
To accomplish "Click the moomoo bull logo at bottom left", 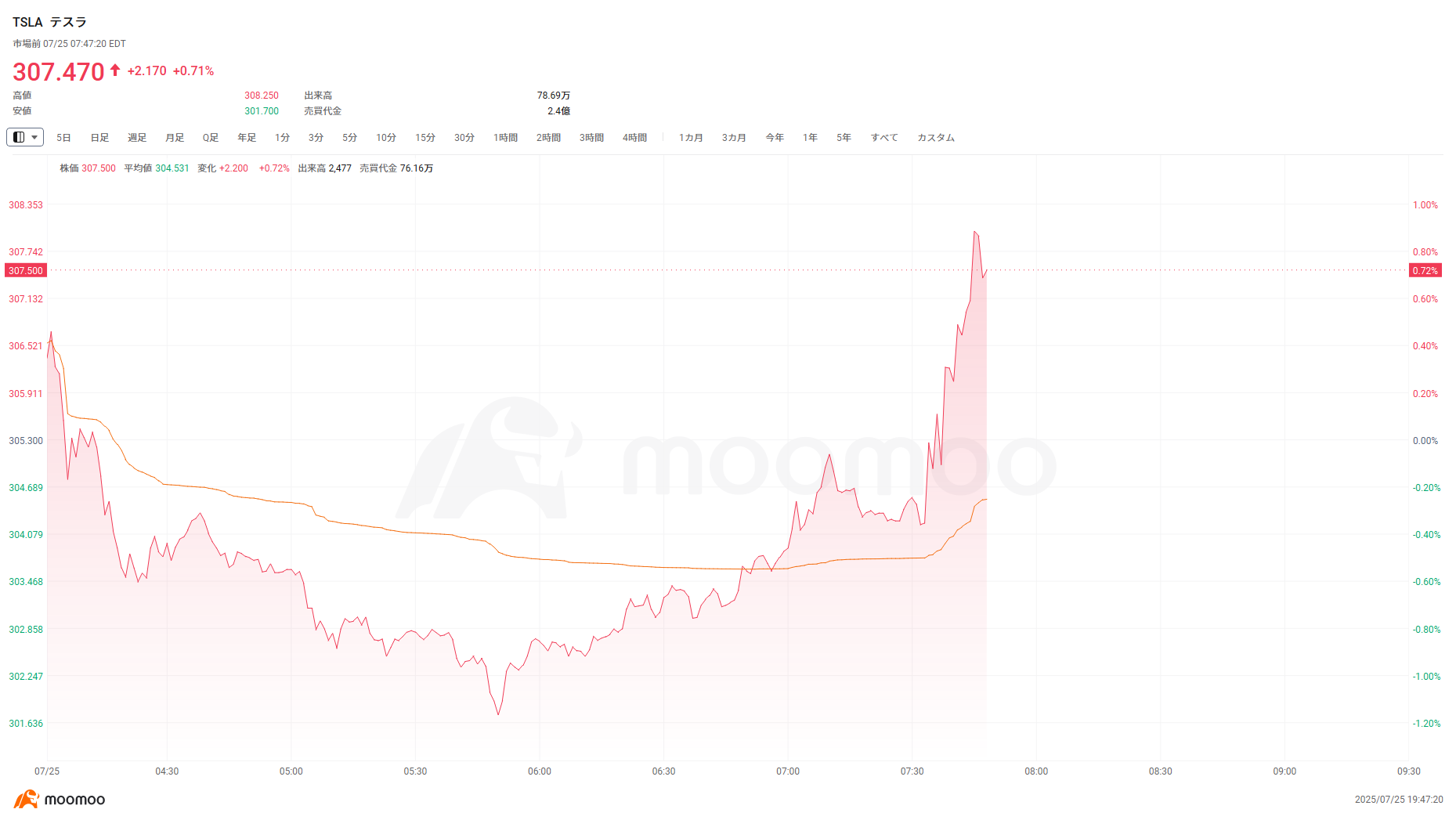I will pos(26,799).
